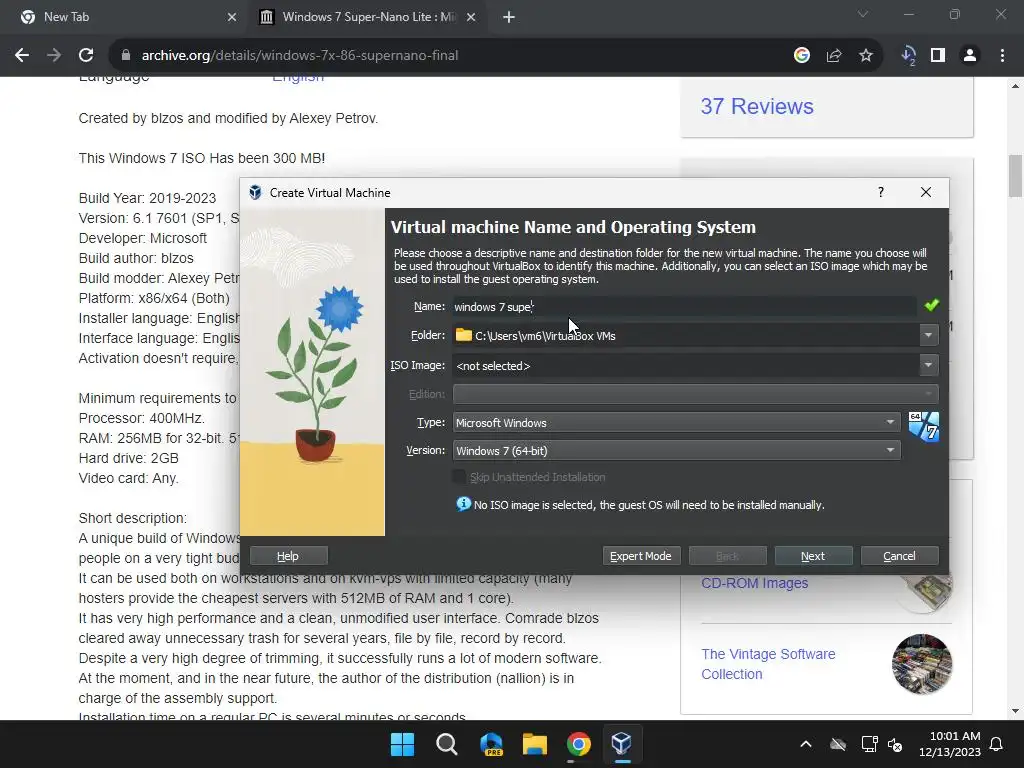Image resolution: width=1024 pixels, height=768 pixels.
Task: Open a new browser tab with plus
Action: [509, 17]
